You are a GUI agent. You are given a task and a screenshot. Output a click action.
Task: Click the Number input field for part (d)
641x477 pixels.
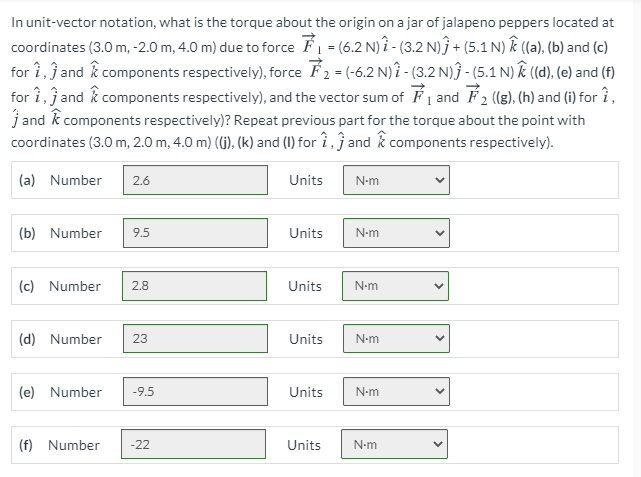195,338
